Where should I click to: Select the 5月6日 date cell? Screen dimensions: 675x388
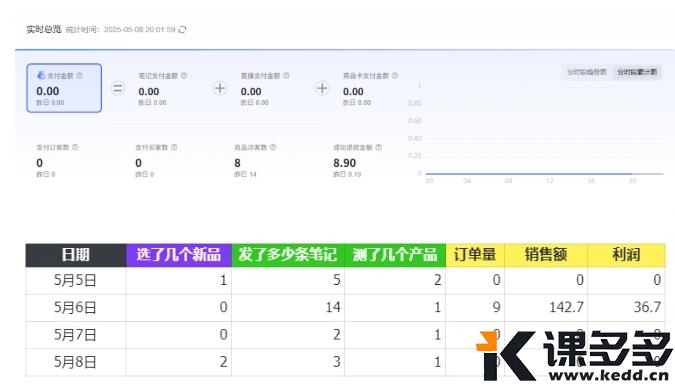pos(76,307)
